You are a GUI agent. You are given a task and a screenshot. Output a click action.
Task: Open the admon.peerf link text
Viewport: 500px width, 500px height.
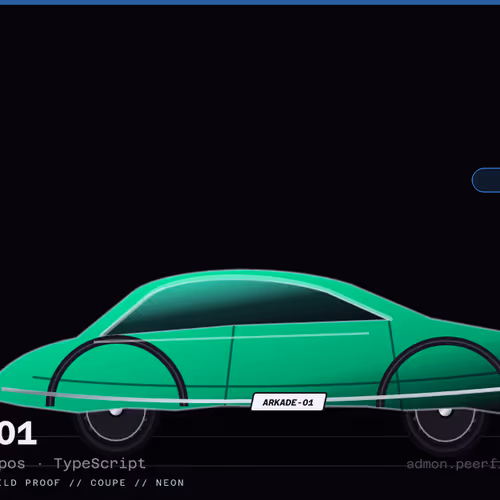pyautogui.click(x=453, y=464)
